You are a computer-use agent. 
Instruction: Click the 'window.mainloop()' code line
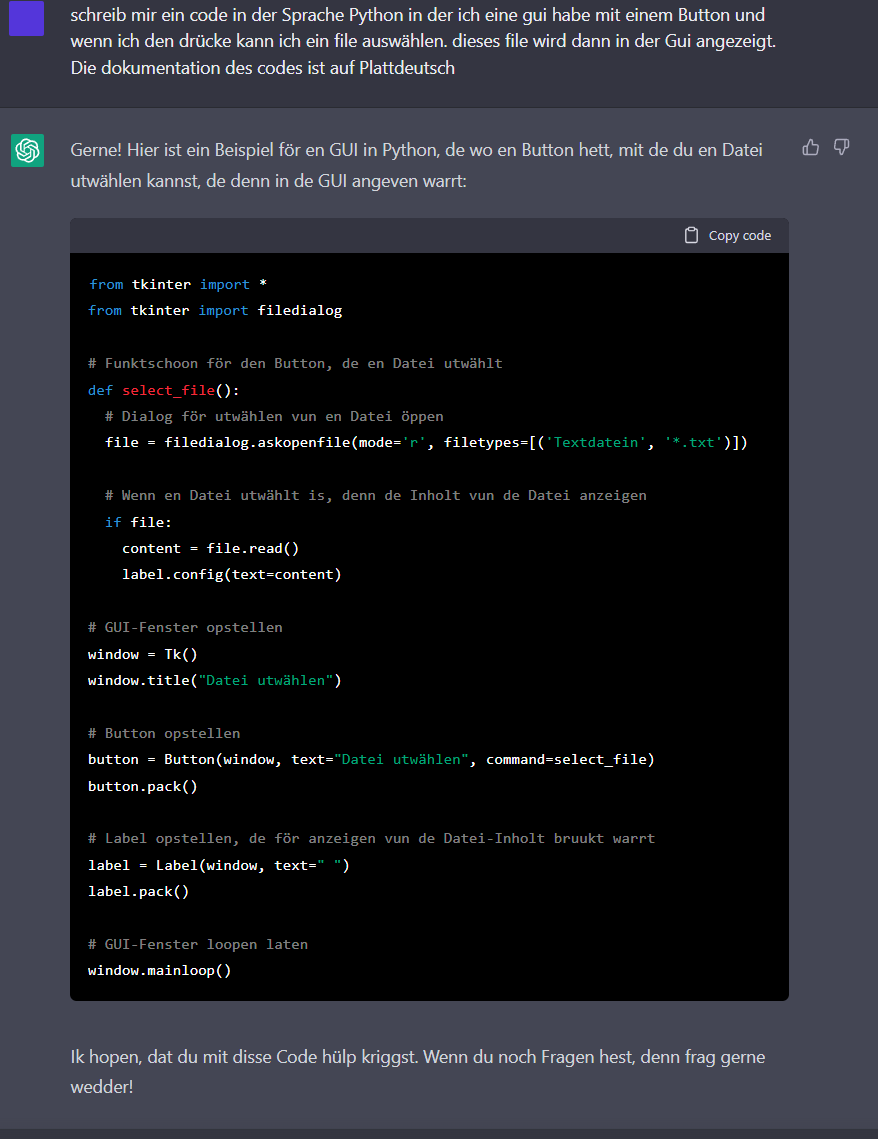160,970
